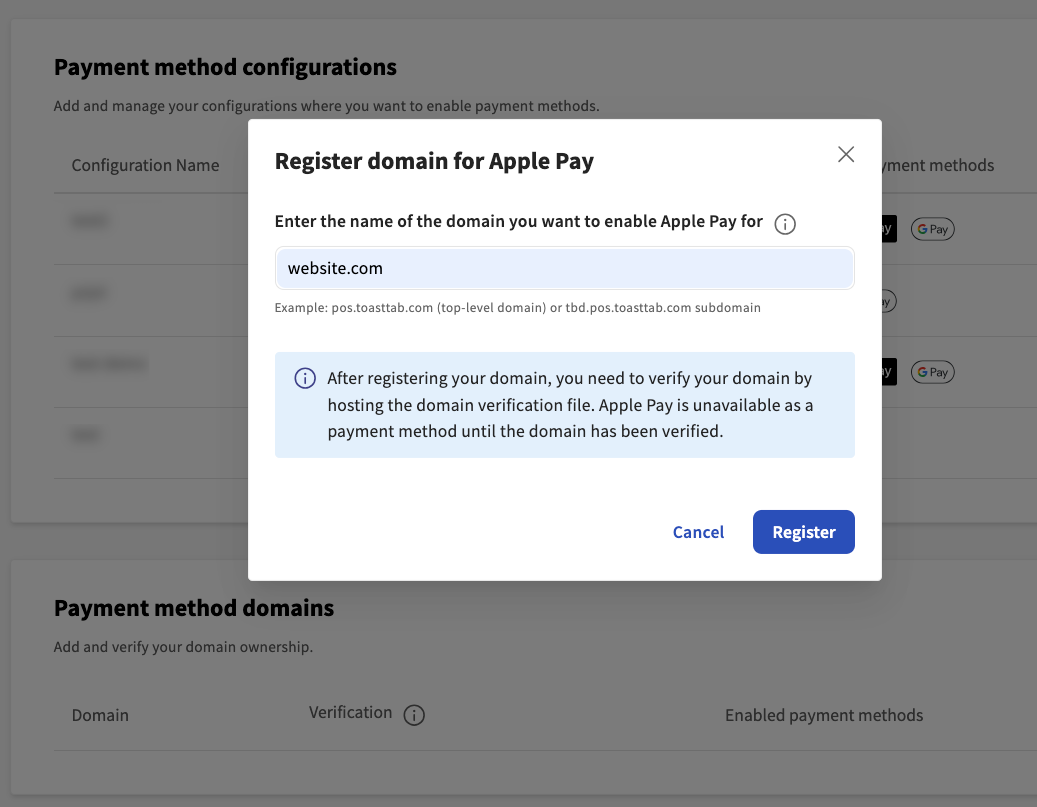Viewport: 1037px width, 807px height.
Task: Click the Verification column header text
Action: pyautogui.click(x=351, y=712)
